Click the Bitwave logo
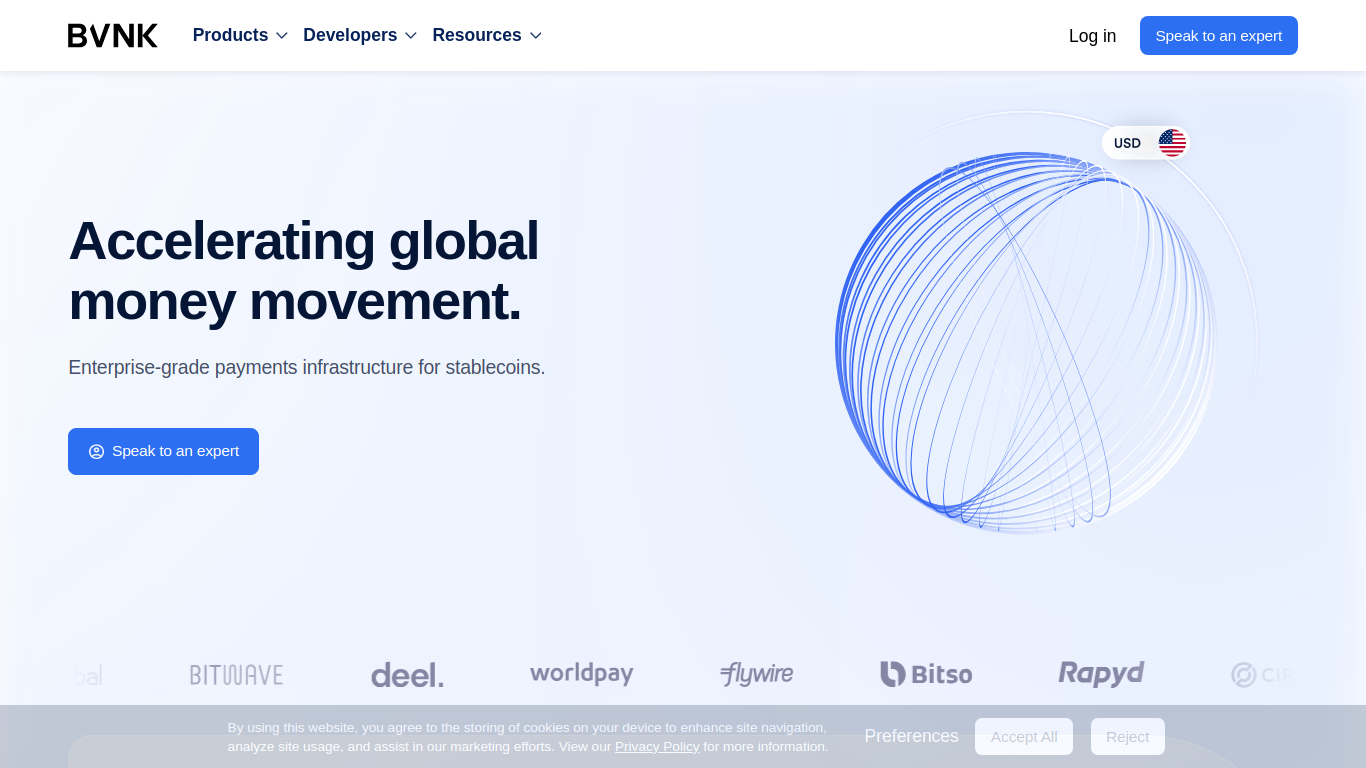This screenshot has width=1366, height=768. (237, 675)
